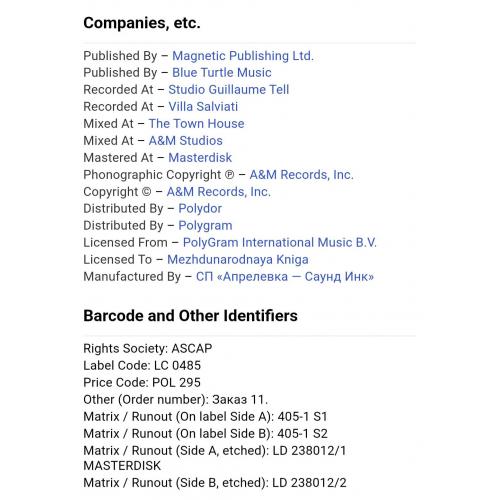This screenshot has height=500, width=500.
Task: Open СП «Апрелевка — Саунд Инк» link
Action: click(x=285, y=277)
